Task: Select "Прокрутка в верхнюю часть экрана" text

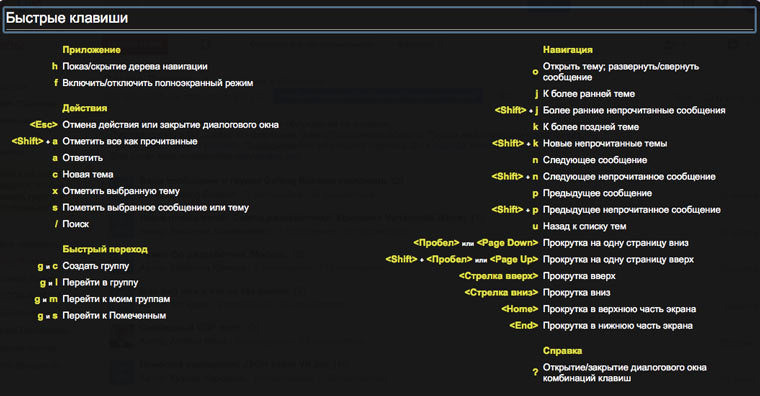Action: click(619, 309)
